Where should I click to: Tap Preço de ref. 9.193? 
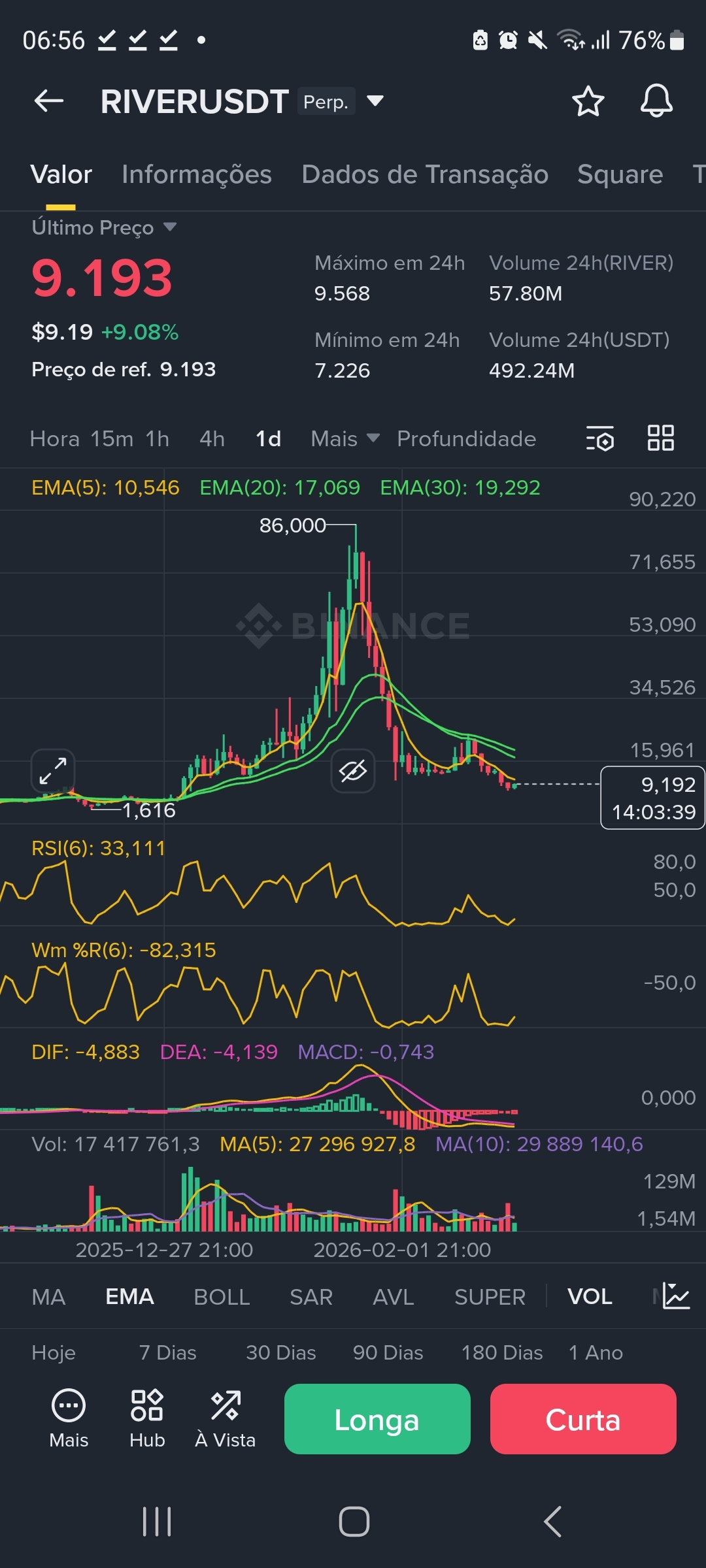124,369
